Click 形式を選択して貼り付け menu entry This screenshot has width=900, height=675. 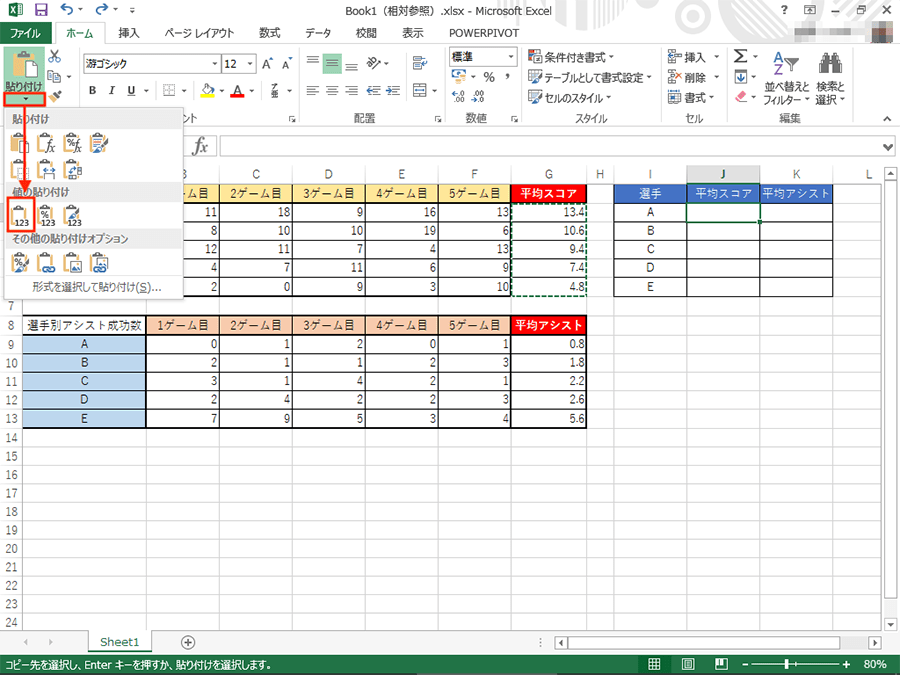pos(96,287)
